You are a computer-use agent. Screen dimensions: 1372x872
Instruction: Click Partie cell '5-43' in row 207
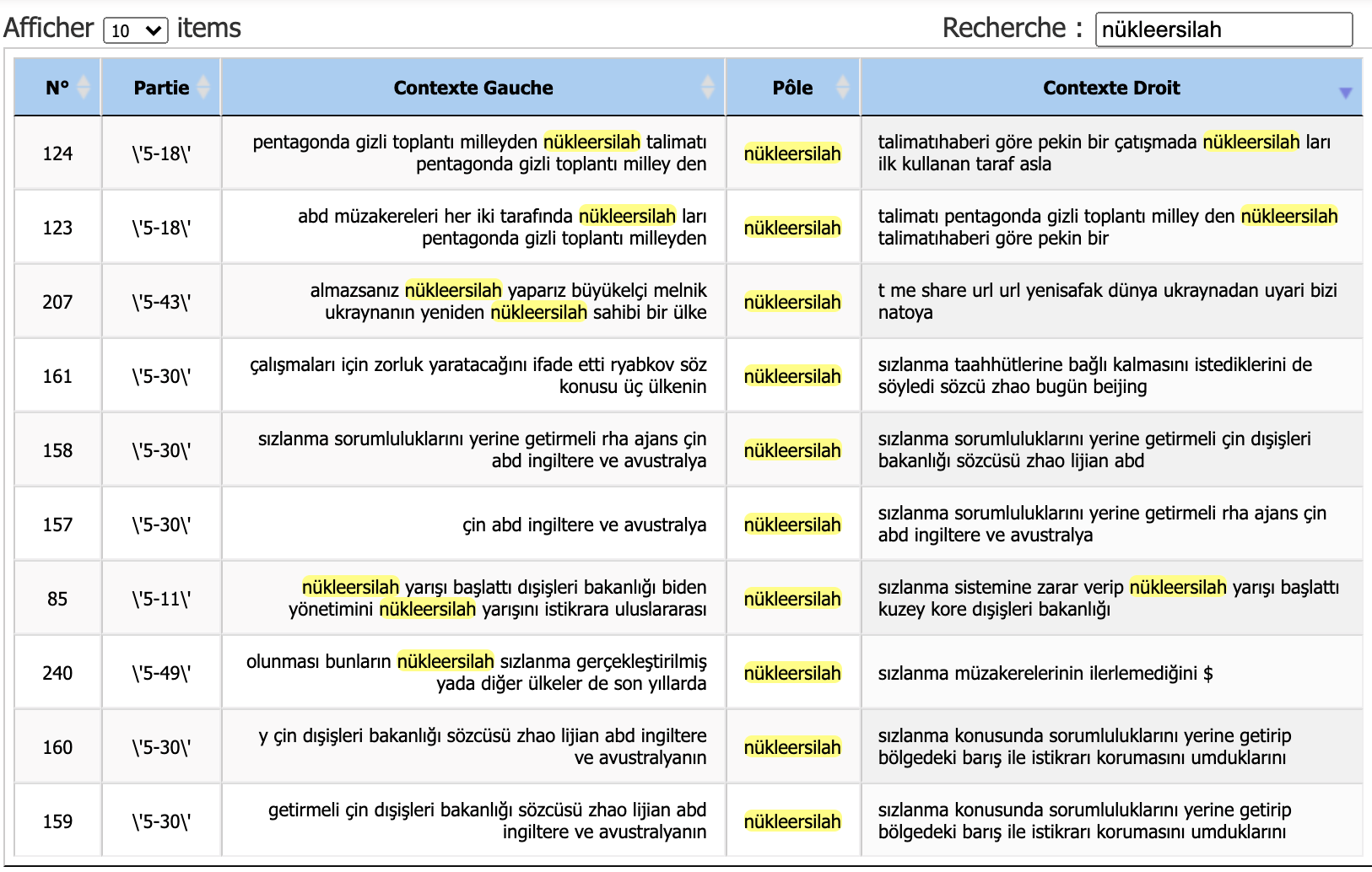tap(161, 302)
